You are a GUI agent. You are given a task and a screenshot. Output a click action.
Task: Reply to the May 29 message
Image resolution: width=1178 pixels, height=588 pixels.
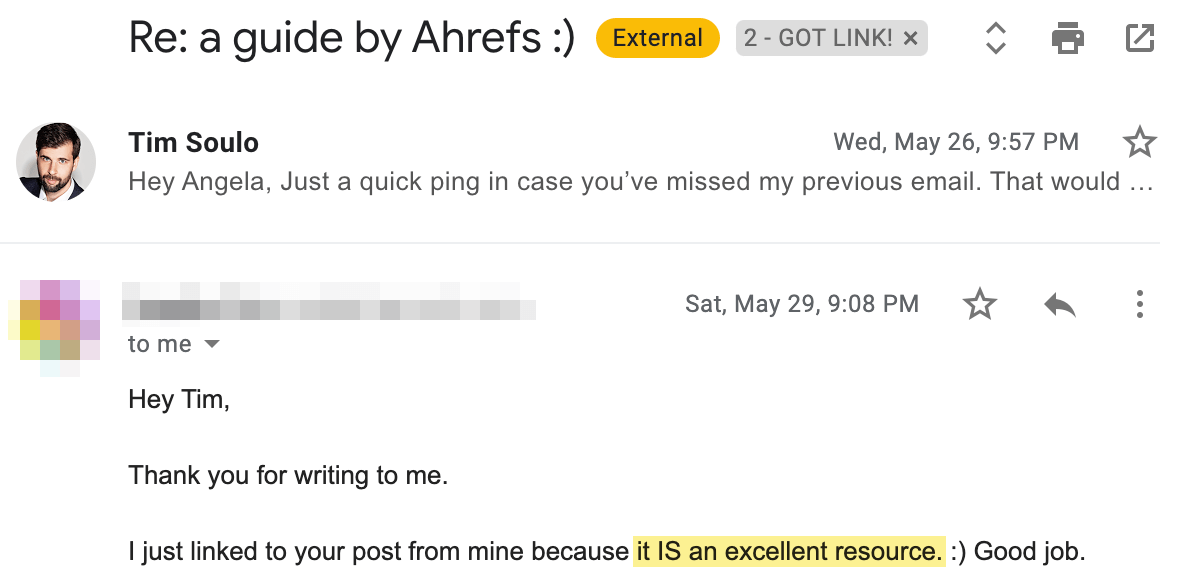(1060, 304)
